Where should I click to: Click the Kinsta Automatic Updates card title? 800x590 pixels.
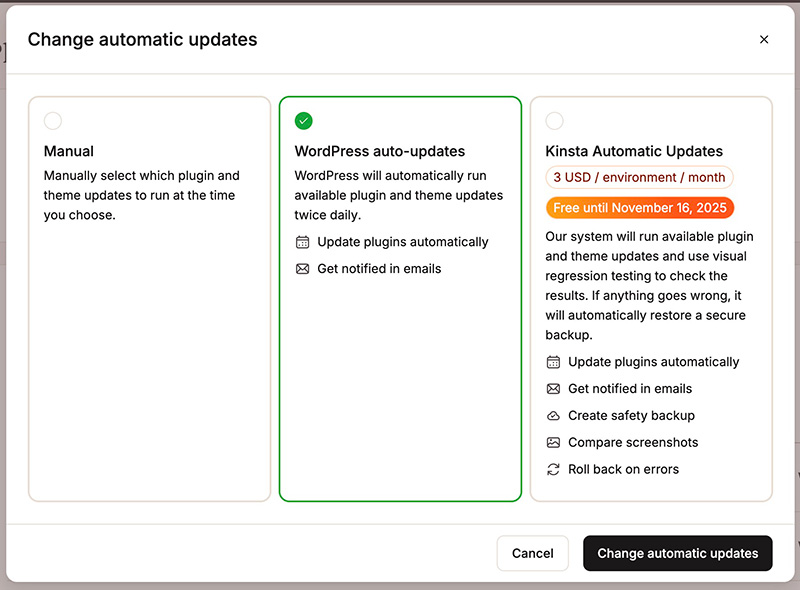pyautogui.click(x=634, y=151)
